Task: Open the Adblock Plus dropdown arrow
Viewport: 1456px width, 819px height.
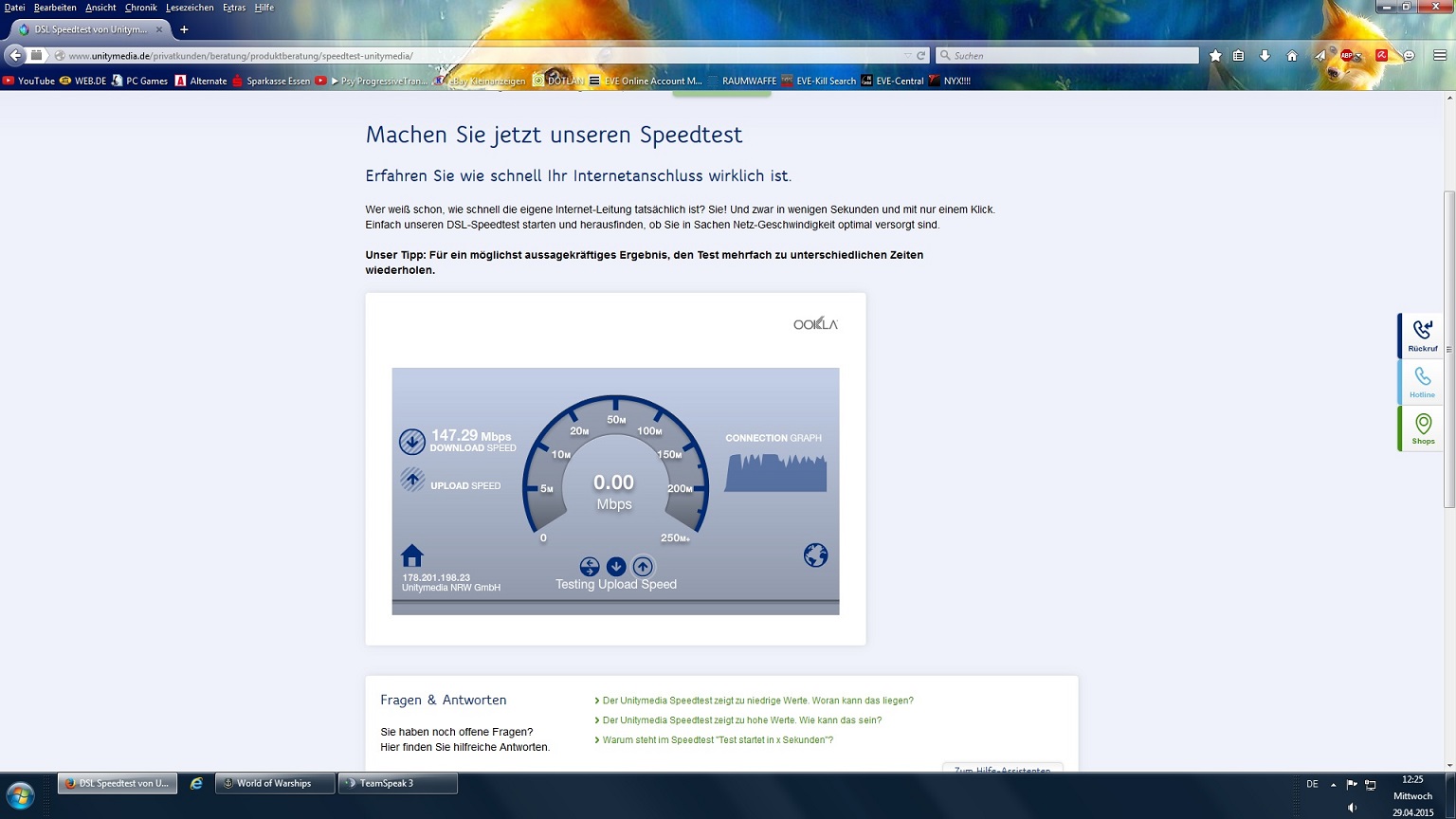Action: pyautogui.click(x=1358, y=57)
